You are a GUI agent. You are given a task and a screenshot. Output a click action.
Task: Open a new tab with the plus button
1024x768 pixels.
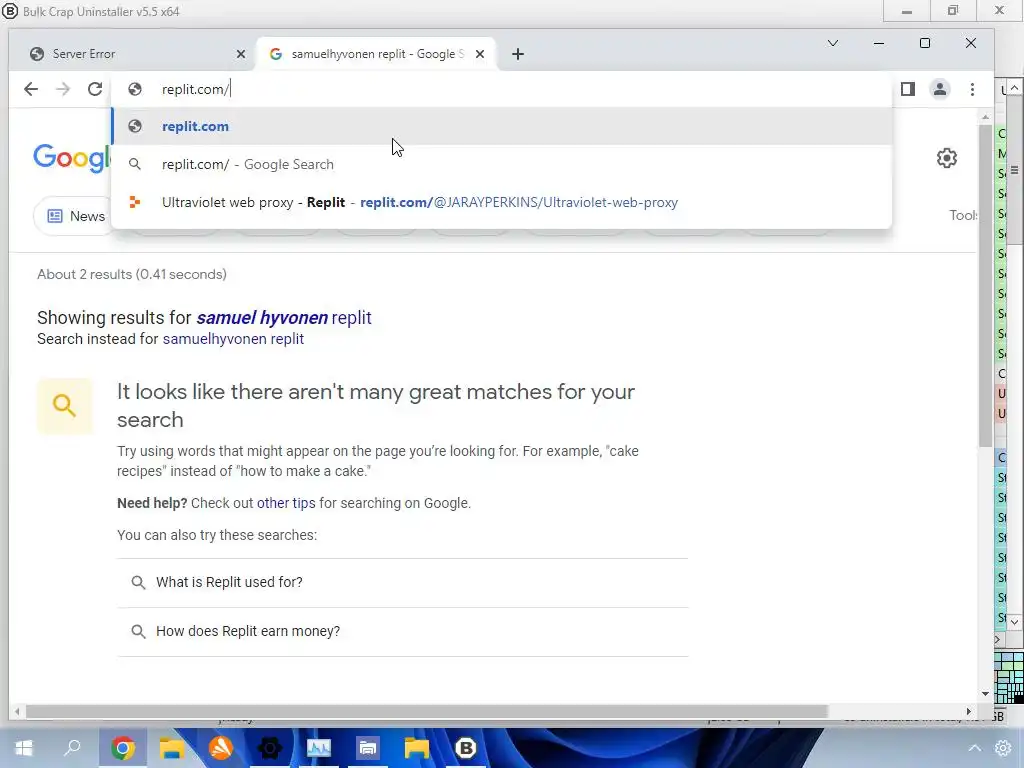tap(518, 54)
